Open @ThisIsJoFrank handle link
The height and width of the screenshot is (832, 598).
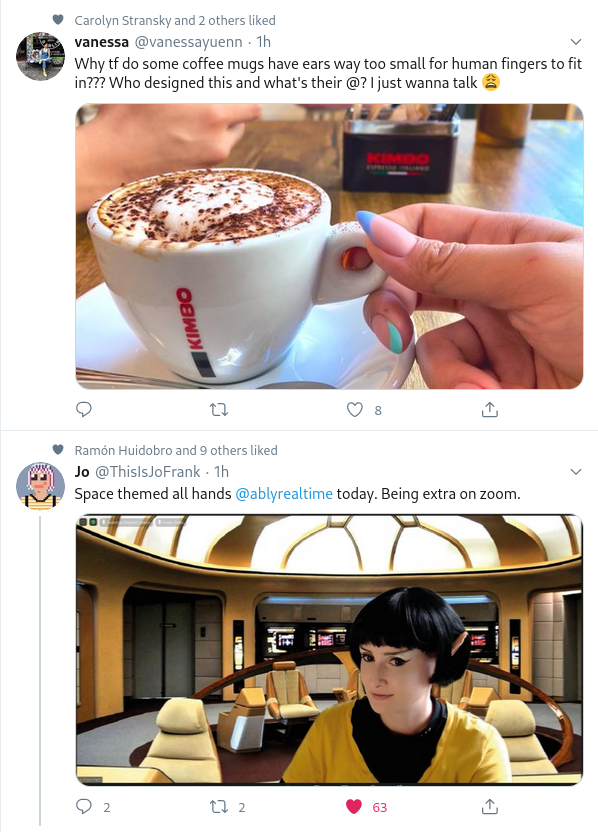pos(148,471)
